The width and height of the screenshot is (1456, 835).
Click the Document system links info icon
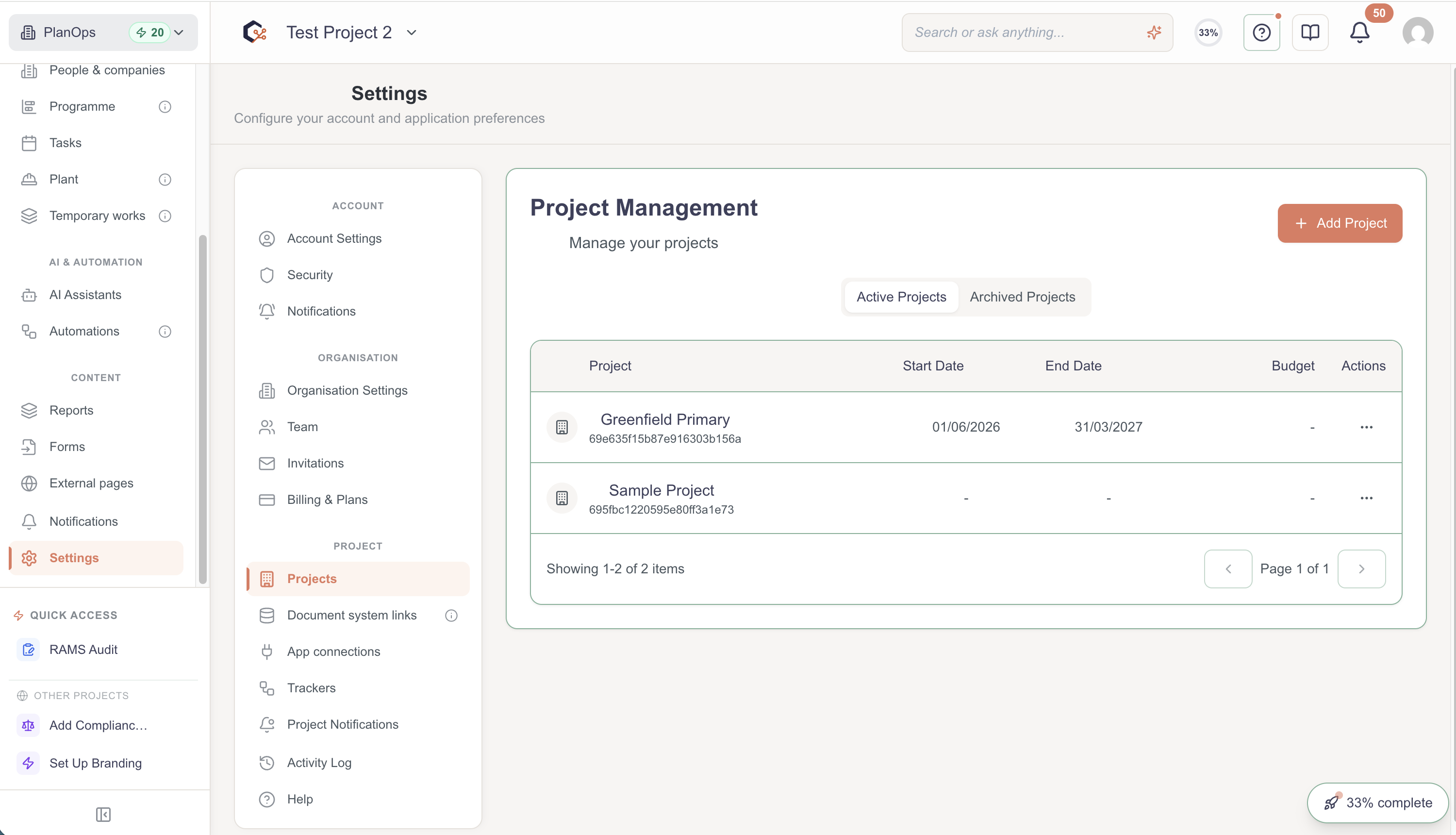[452, 616]
